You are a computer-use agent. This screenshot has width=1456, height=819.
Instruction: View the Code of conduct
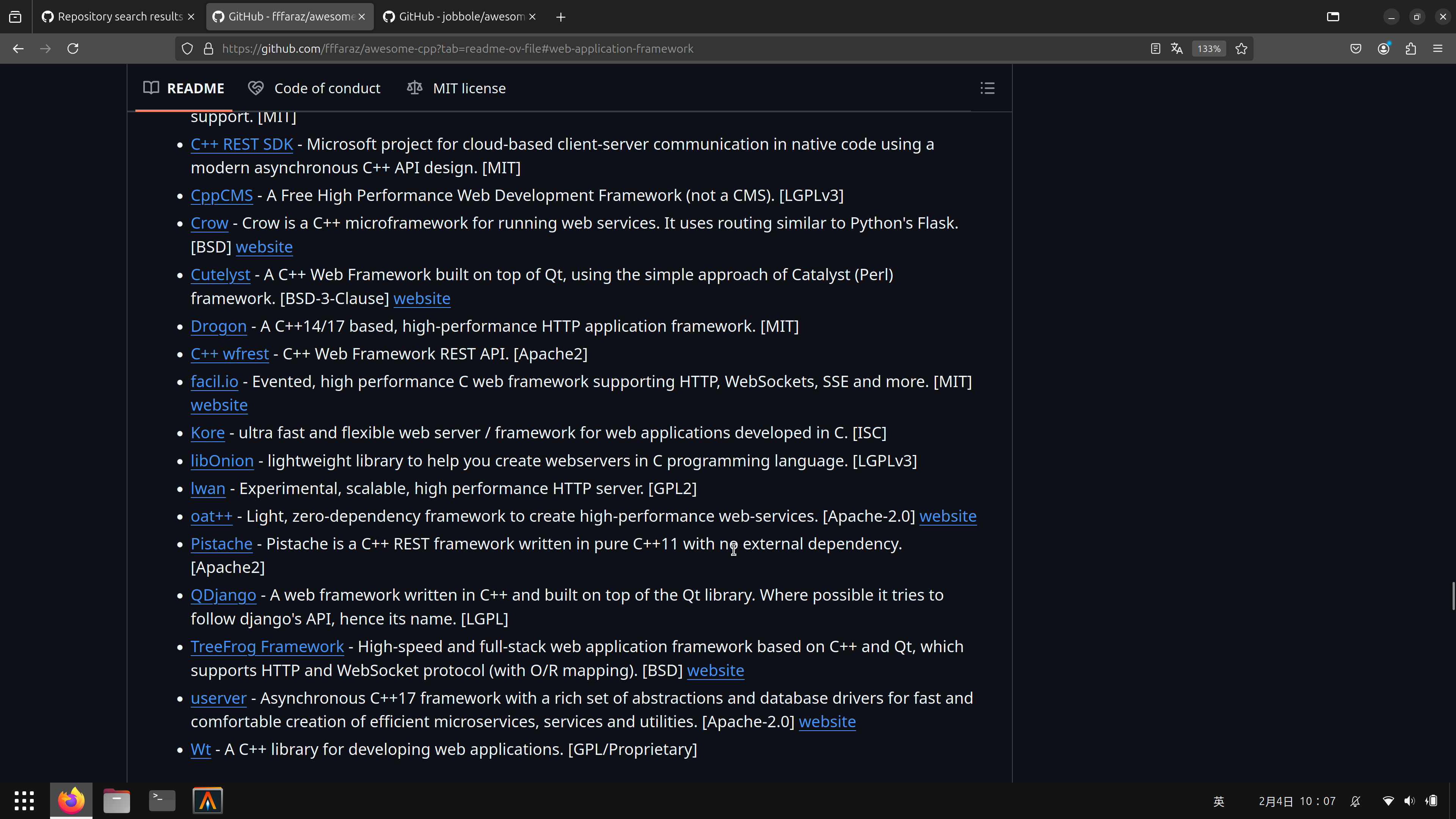click(x=327, y=88)
